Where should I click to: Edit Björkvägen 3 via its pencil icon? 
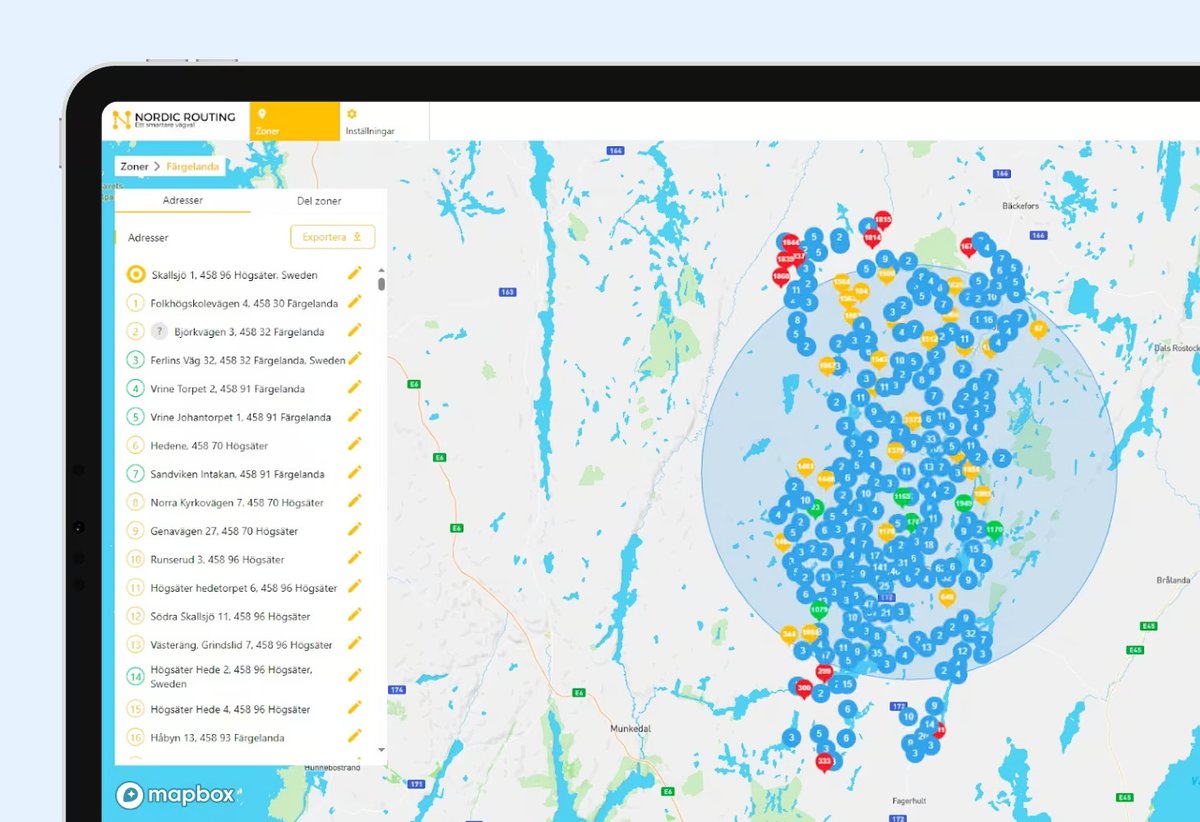tap(354, 331)
